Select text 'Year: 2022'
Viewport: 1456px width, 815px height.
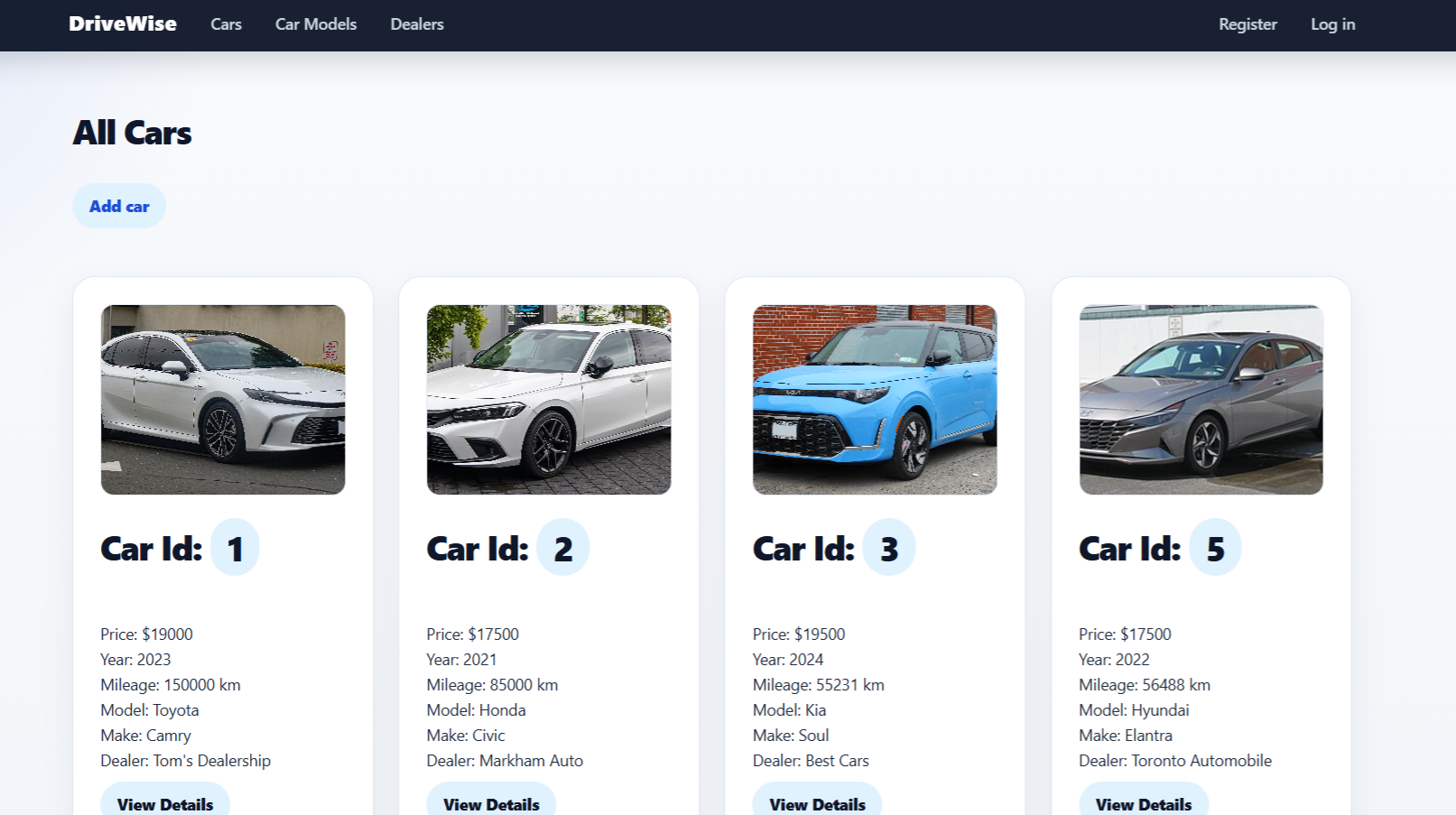1114,660
